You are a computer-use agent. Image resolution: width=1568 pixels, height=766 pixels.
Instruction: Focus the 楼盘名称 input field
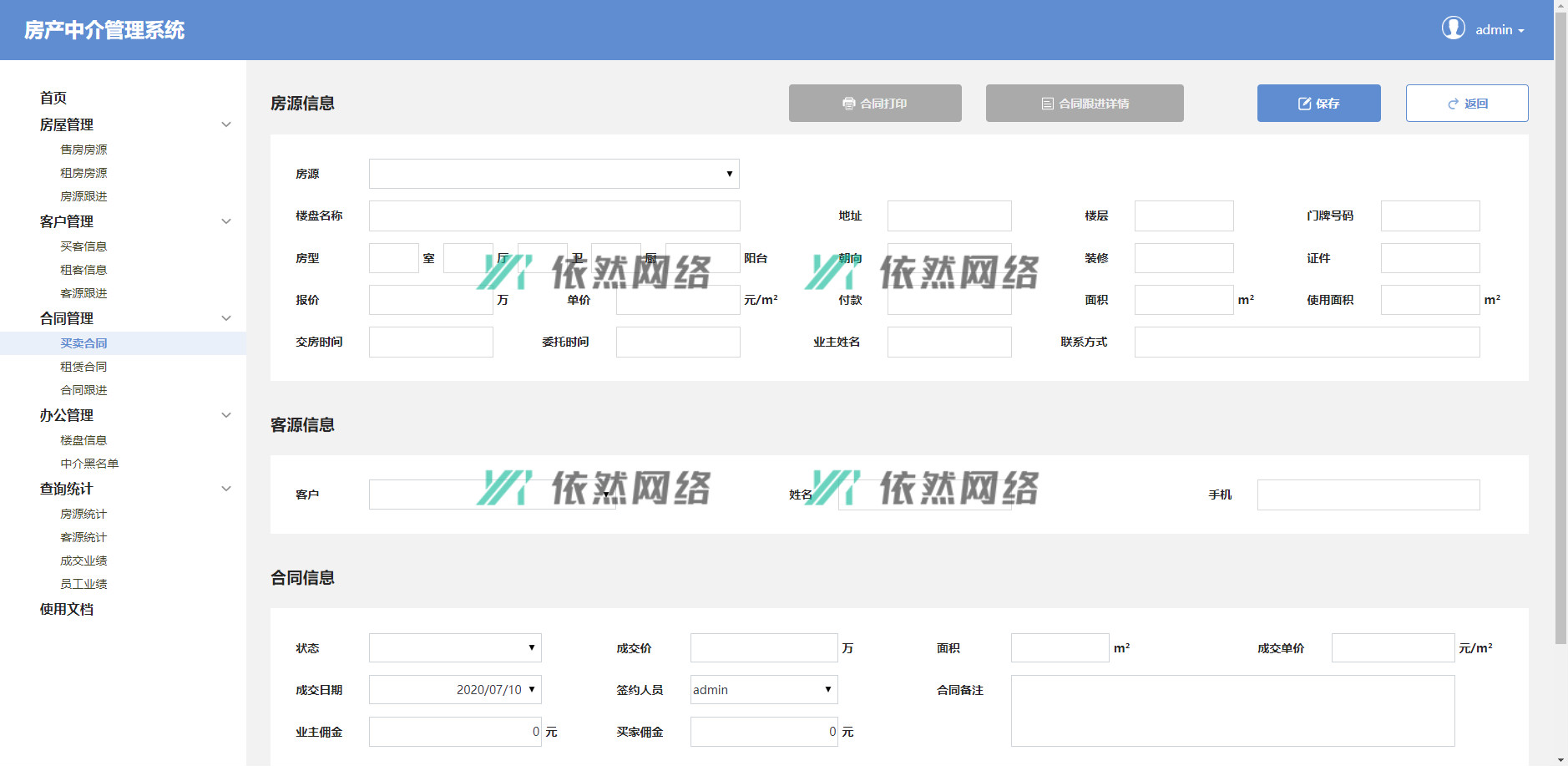click(x=554, y=216)
